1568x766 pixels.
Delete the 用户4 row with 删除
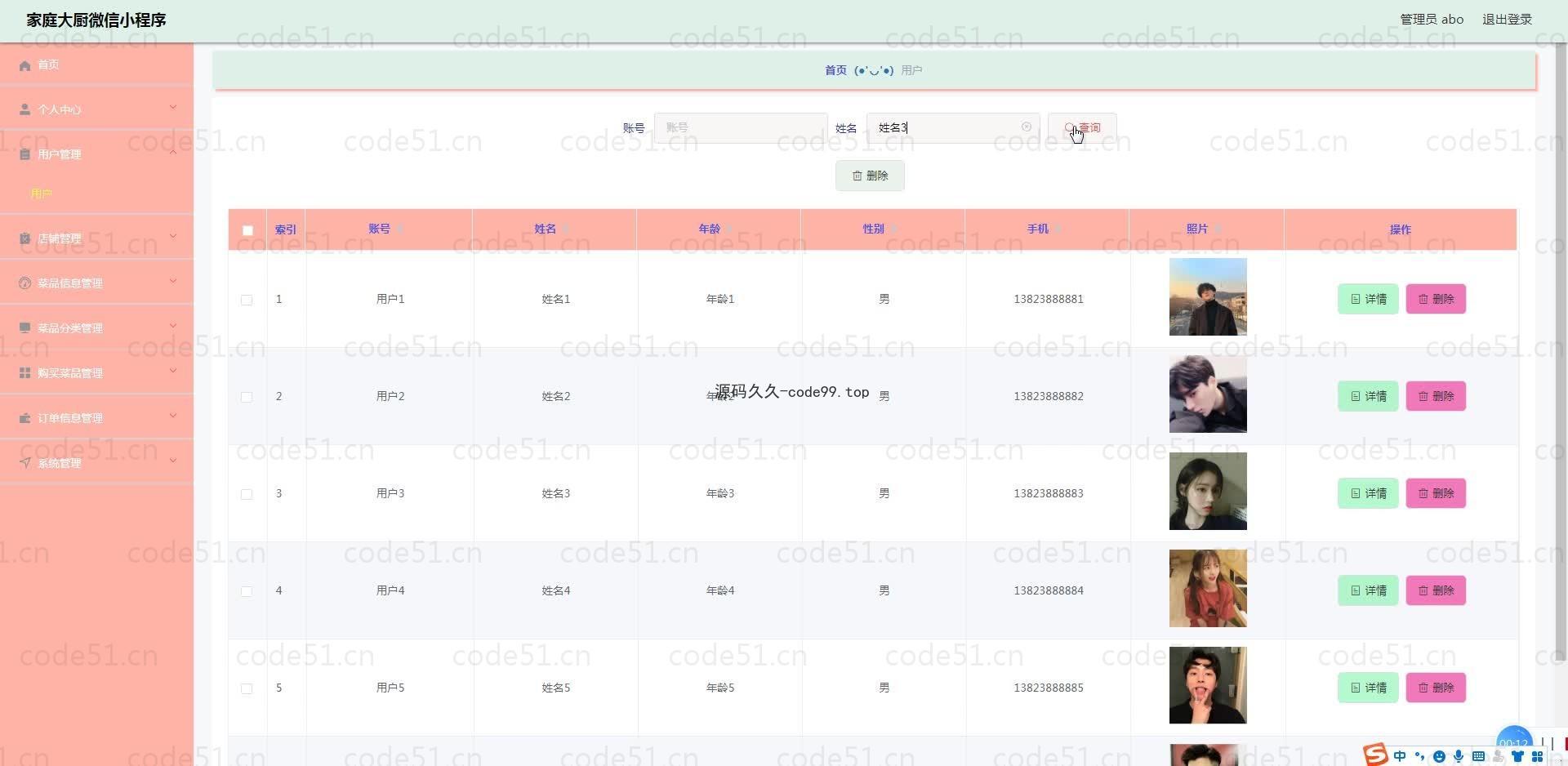coord(1436,590)
